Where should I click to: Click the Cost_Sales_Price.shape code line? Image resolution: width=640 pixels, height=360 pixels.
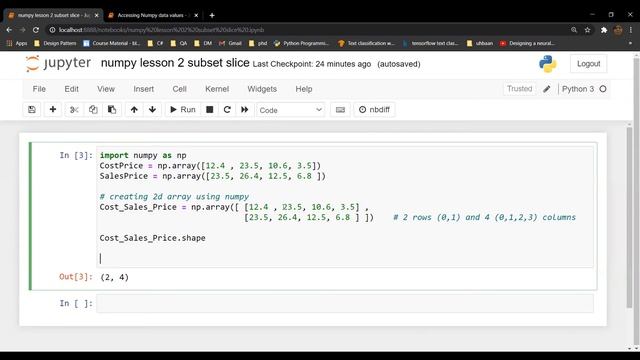tap(152, 238)
